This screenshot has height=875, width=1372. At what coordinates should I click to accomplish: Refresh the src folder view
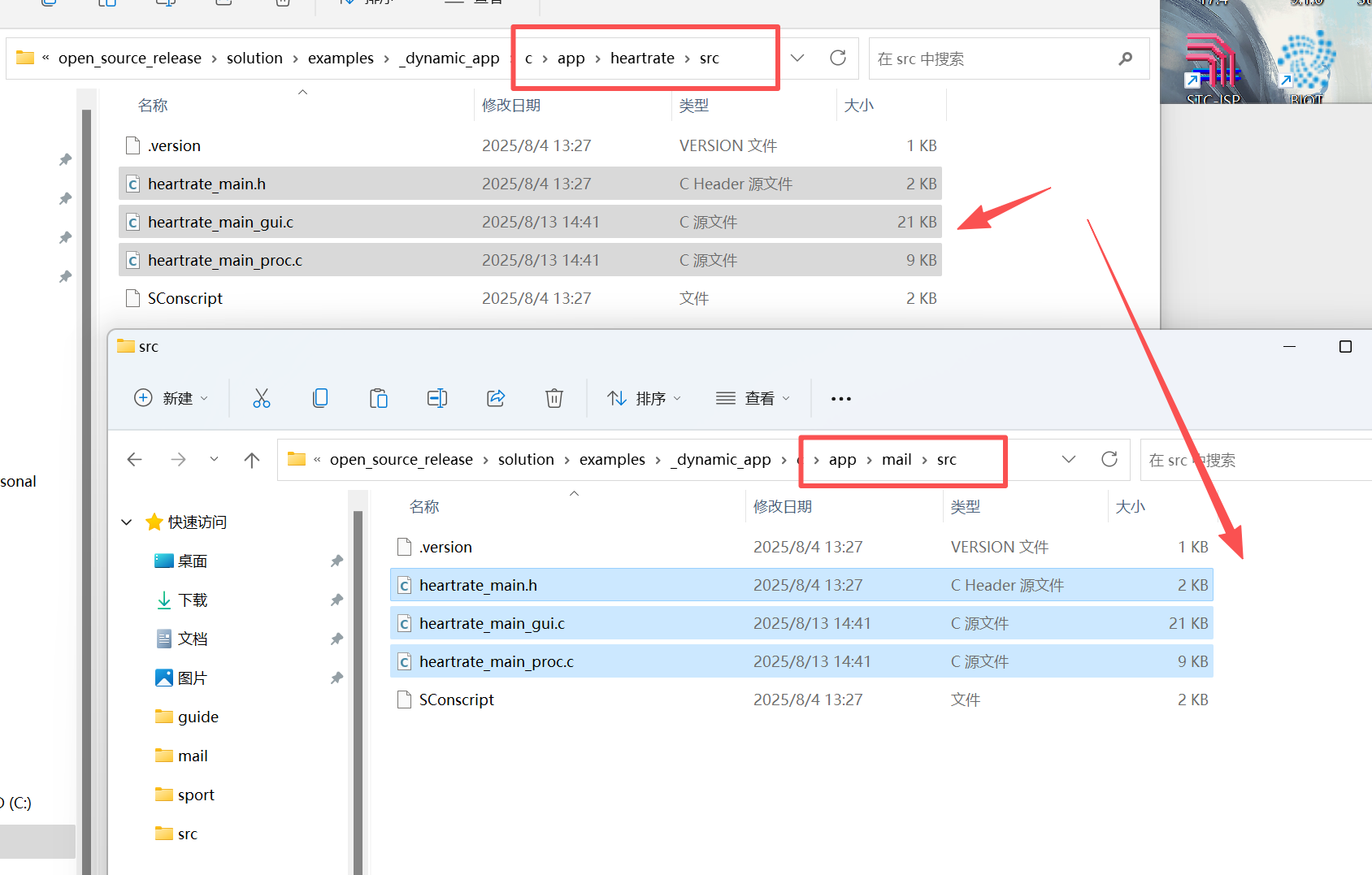coord(1109,459)
